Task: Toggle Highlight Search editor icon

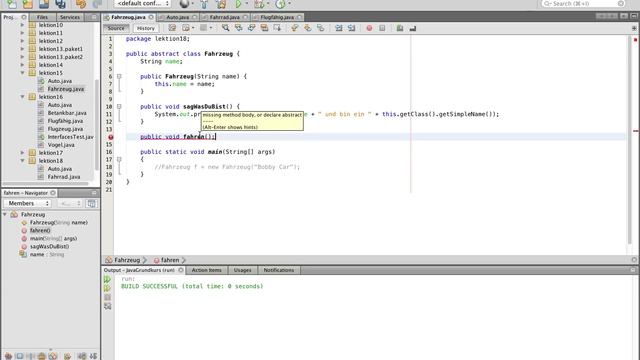Action: 264,28
